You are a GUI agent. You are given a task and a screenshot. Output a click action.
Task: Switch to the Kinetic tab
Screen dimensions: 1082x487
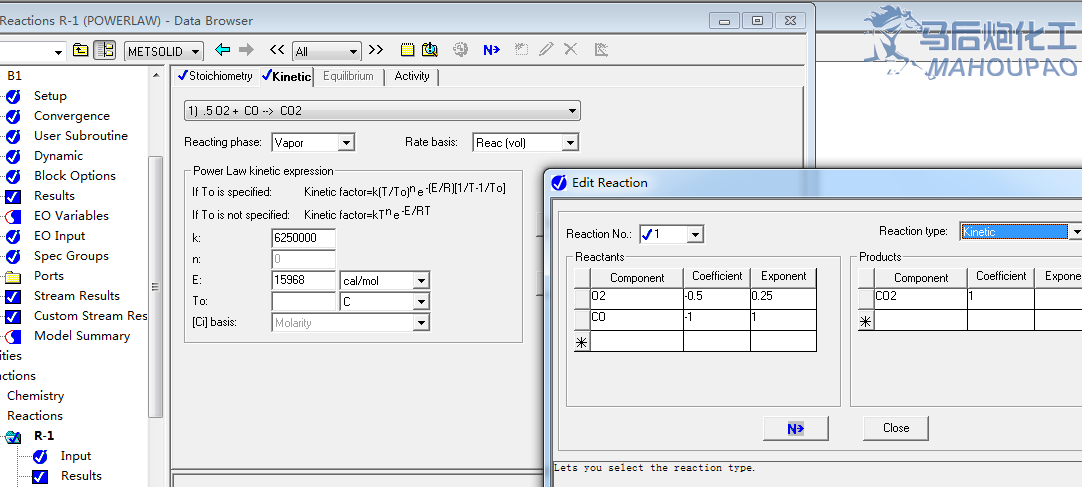coord(286,77)
